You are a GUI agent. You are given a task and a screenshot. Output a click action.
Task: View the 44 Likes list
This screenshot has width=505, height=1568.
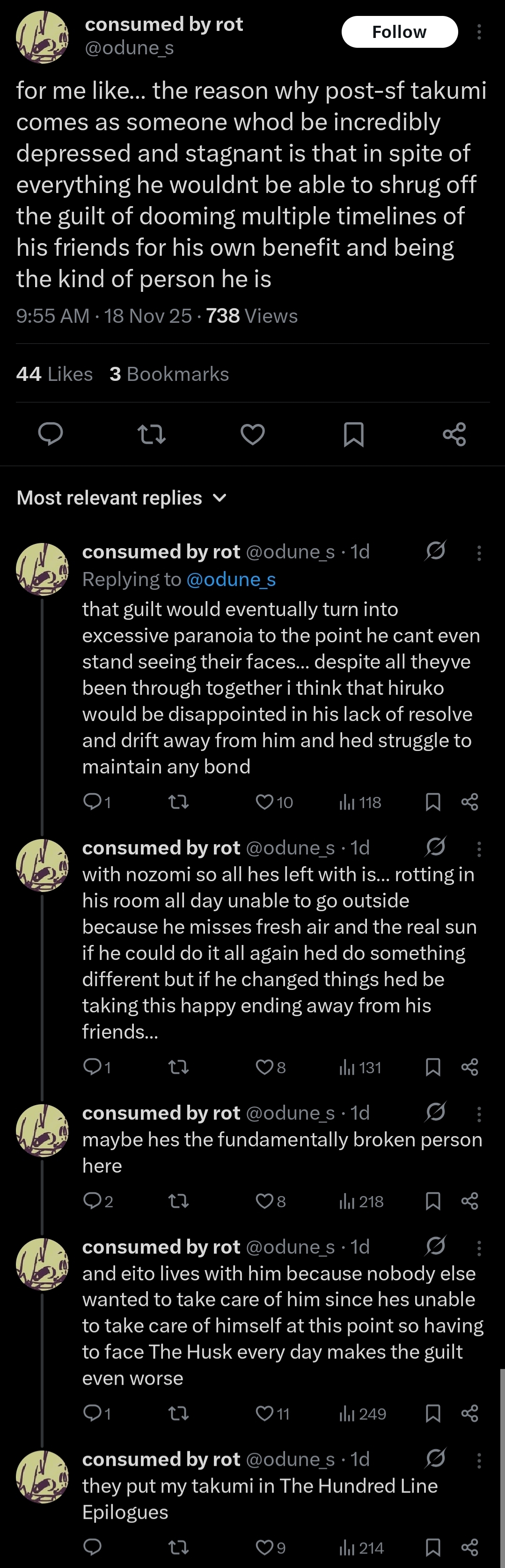pyautogui.click(x=54, y=374)
